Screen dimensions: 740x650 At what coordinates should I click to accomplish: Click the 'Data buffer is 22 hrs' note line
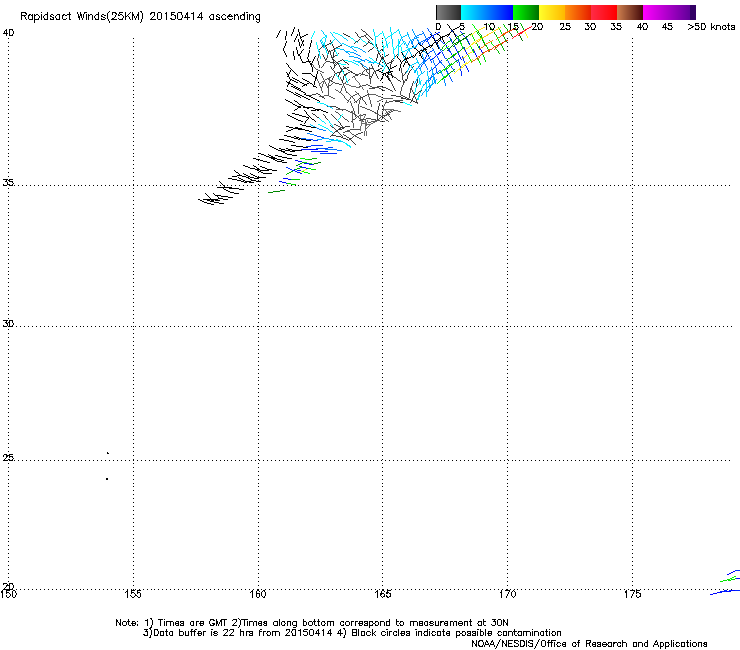point(352,633)
